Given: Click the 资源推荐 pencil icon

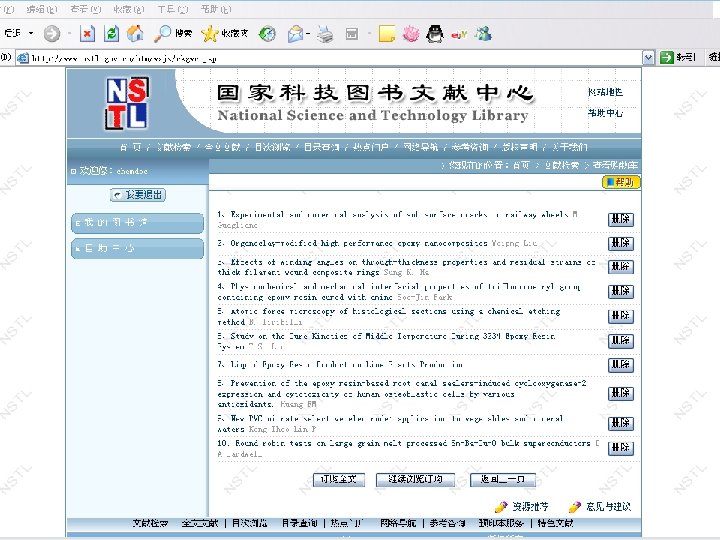Looking at the screenshot, I should pyautogui.click(x=501, y=507).
